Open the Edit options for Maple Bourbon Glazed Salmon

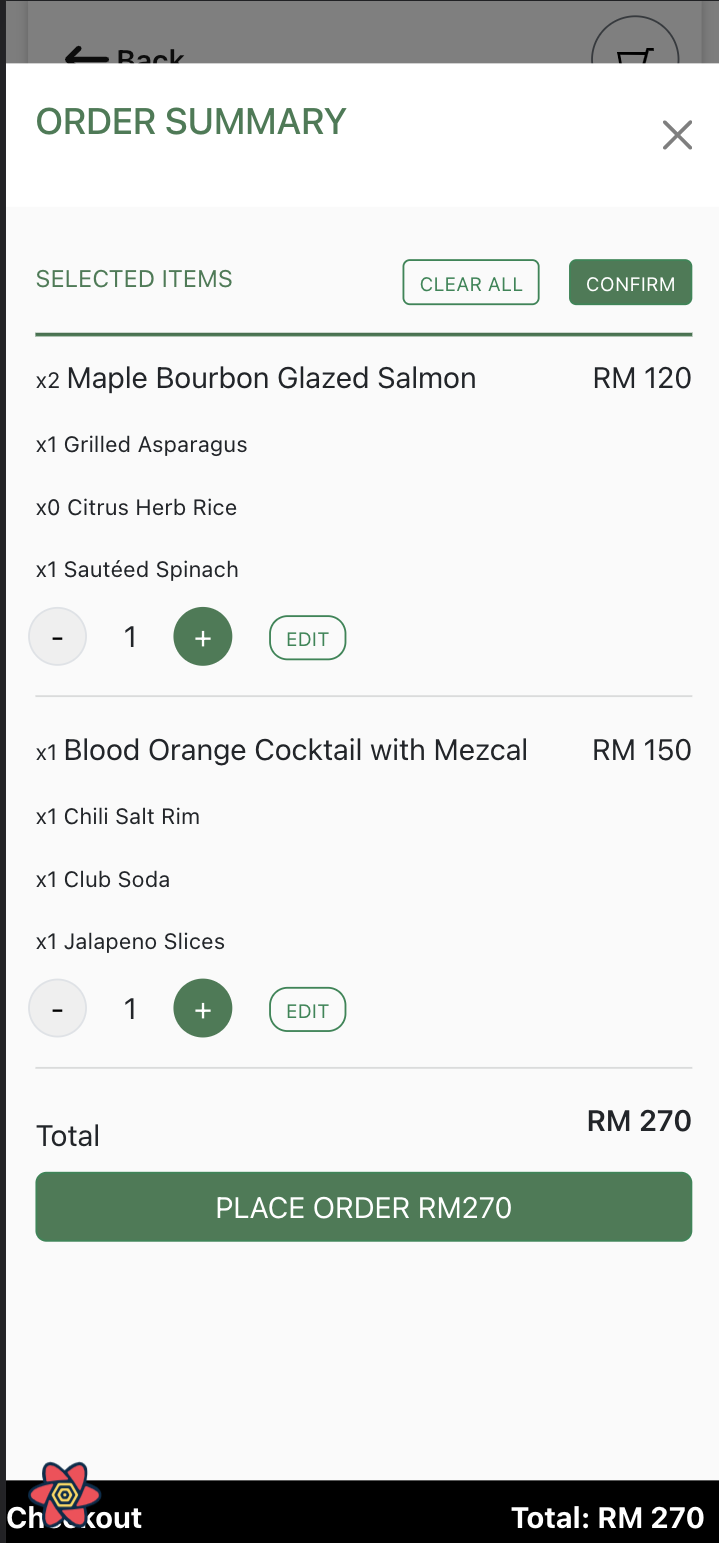click(x=307, y=637)
